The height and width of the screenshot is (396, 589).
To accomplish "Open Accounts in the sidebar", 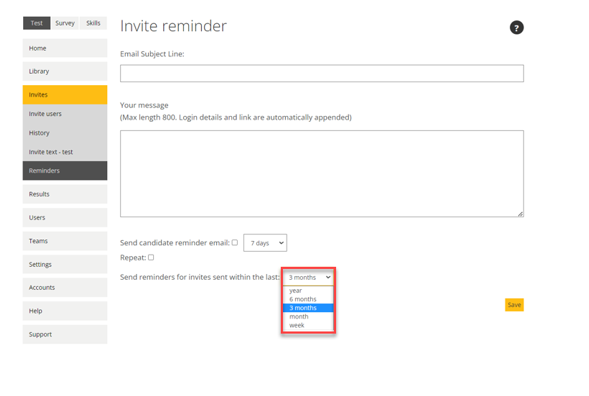I will 65,287.
